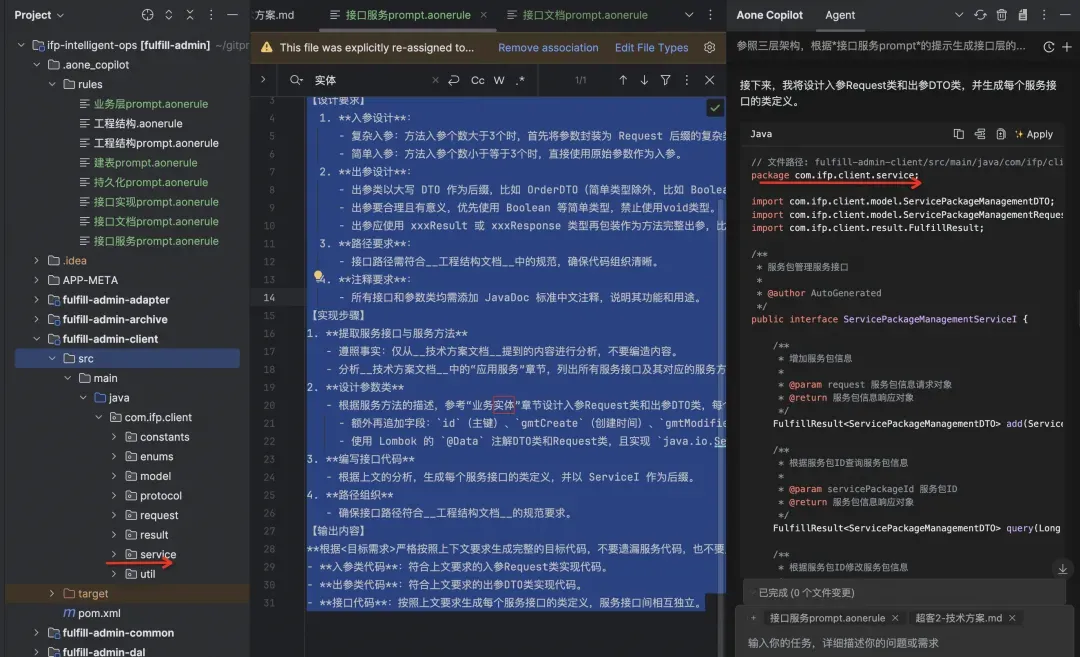
Task: Click the search text field containing 实体
Action: click(370, 80)
